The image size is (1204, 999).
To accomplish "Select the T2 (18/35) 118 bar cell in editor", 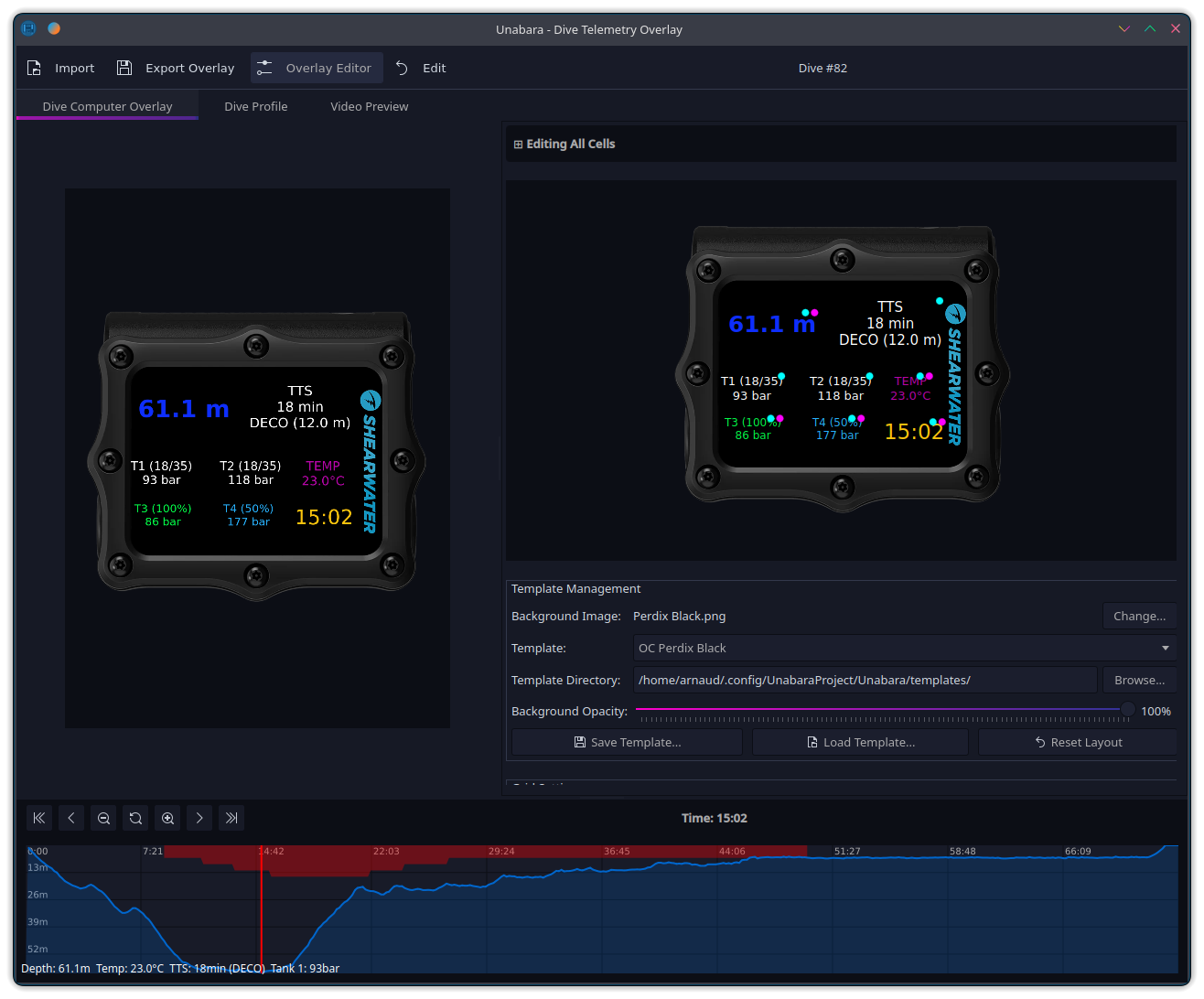I will [x=840, y=388].
